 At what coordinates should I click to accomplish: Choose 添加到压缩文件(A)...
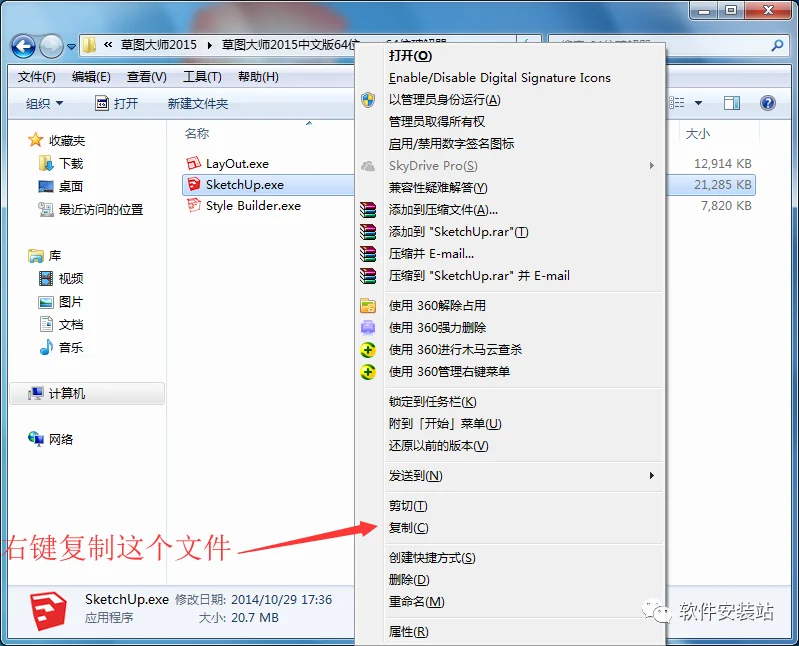coord(510,209)
